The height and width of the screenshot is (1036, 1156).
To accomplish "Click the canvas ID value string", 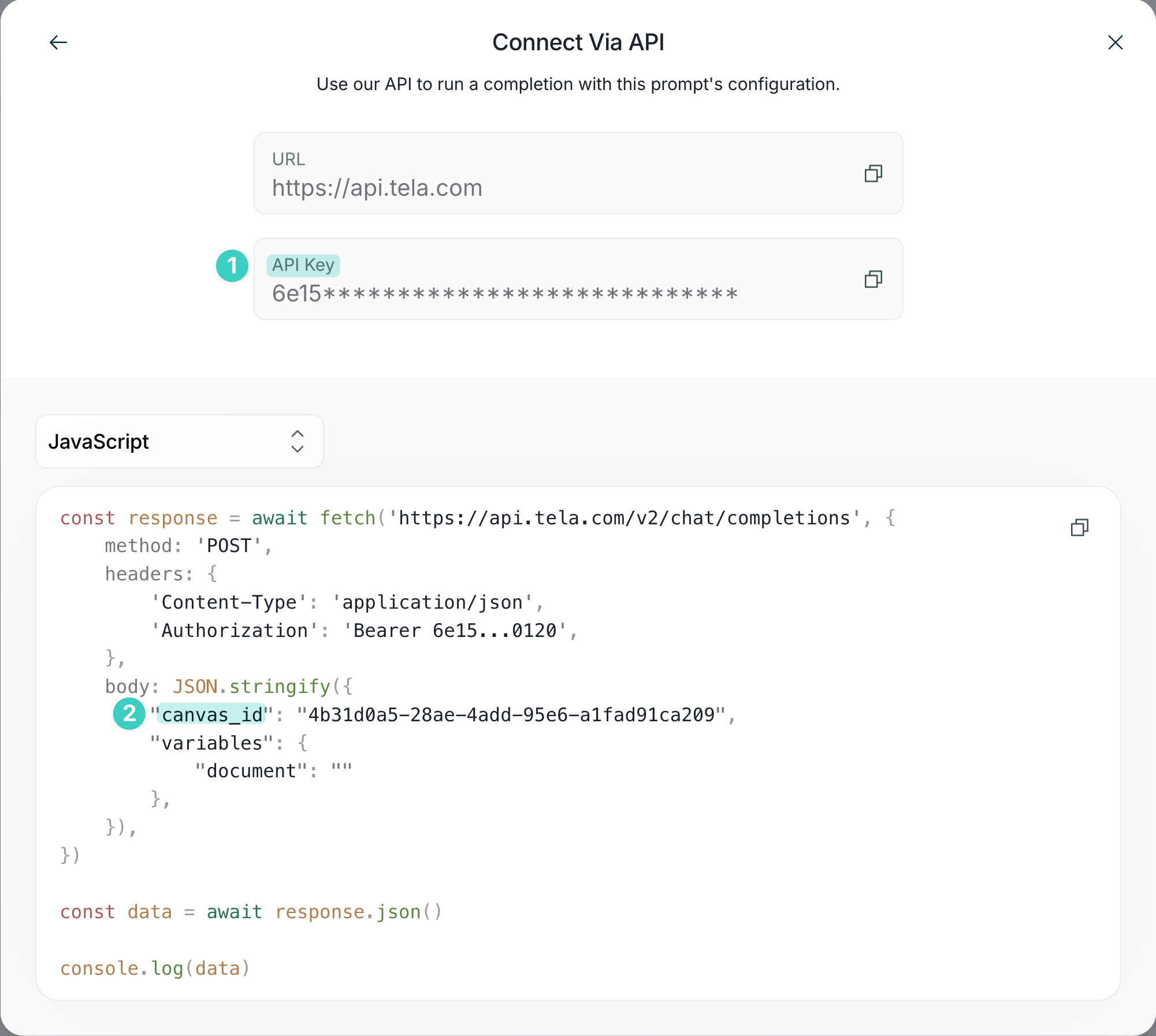I will tap(511, 715).
